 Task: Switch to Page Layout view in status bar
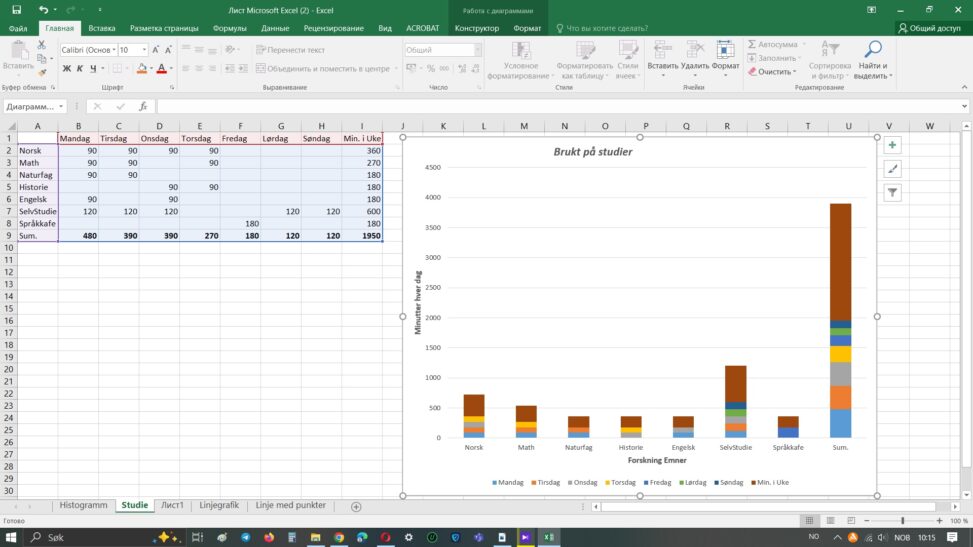830,520
